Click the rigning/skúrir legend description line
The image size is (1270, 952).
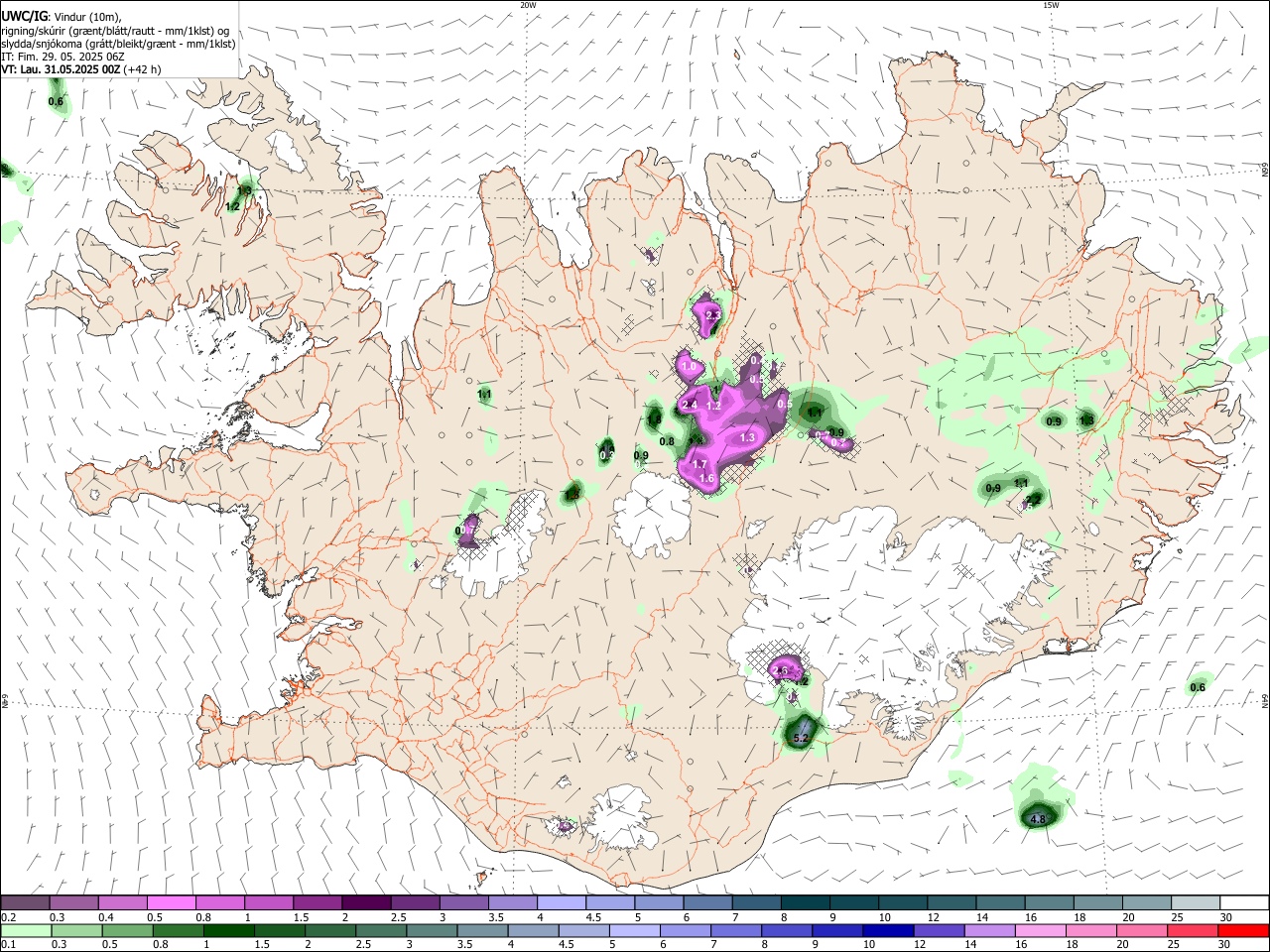(x=115, y=30)
